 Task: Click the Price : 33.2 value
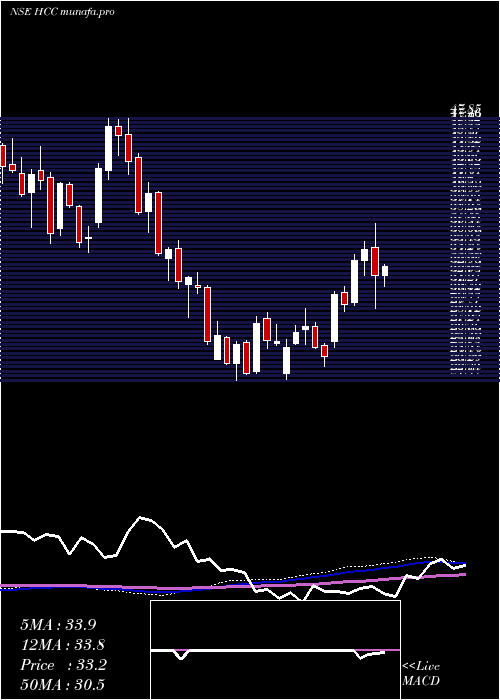[63, 665]
